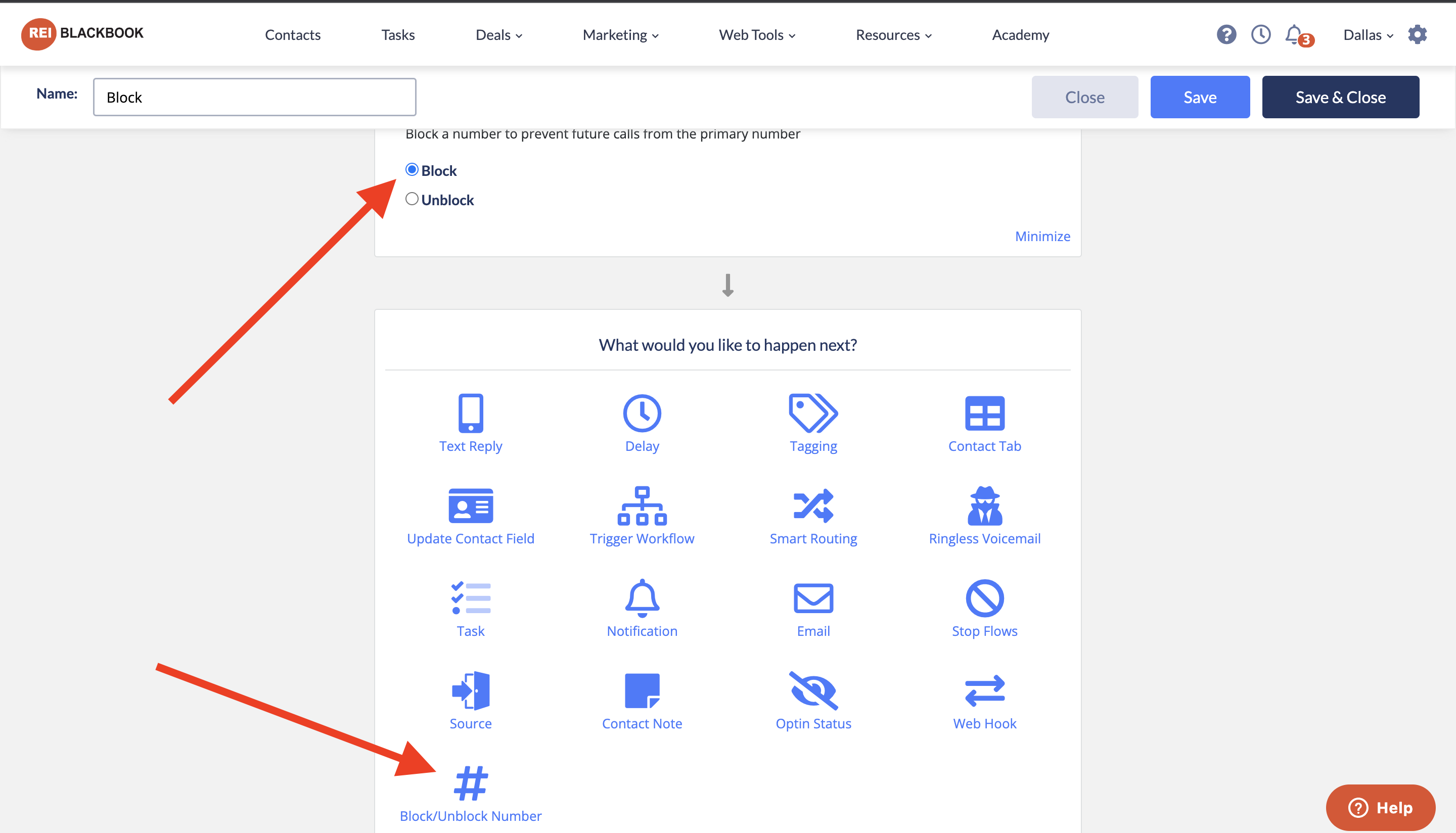Image resolution: width=1456 pixels, height=833 pixels.
Task: Open settings gear icon
Action: [1417, 35]
